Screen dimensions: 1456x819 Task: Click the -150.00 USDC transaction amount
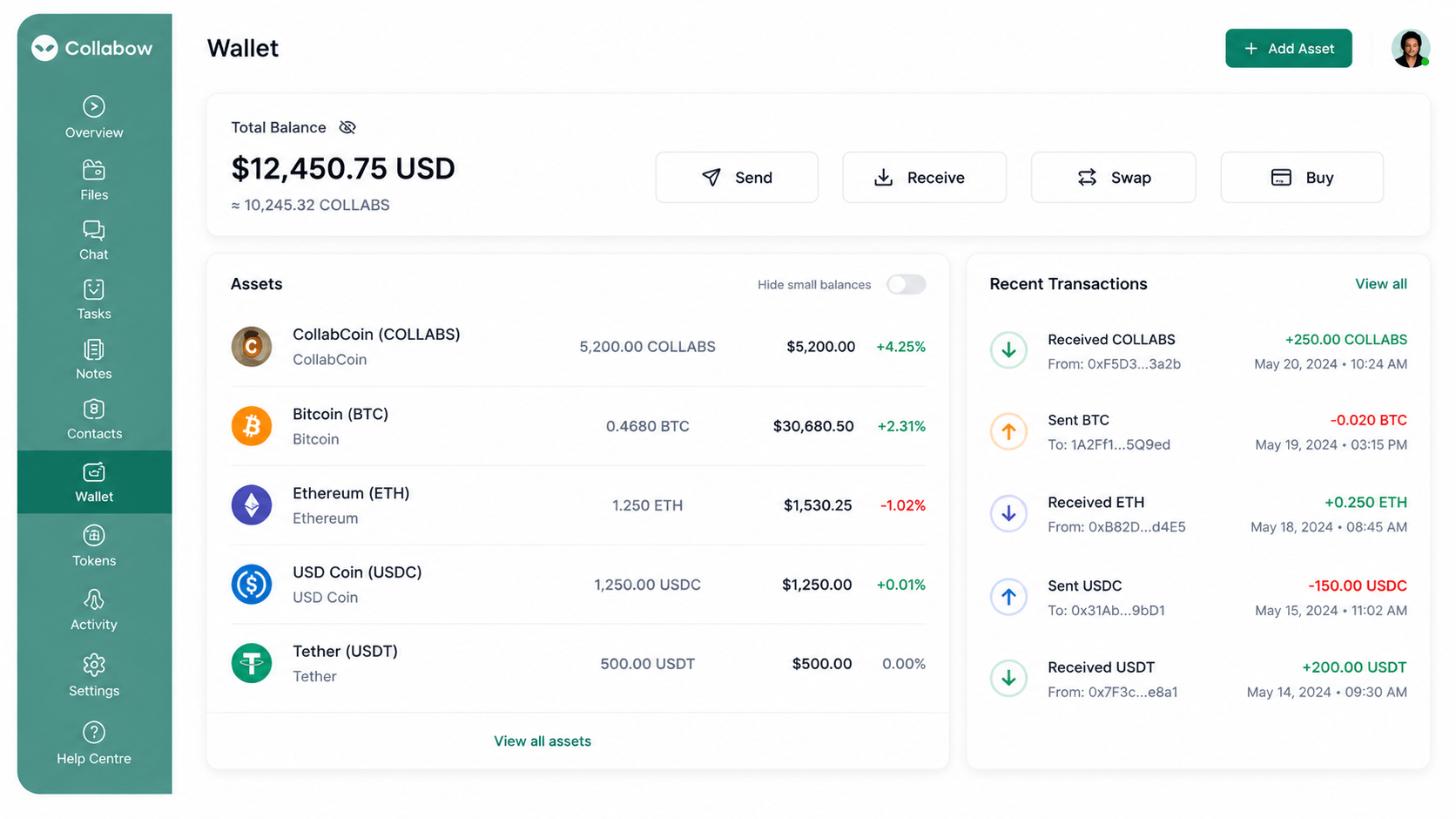(x=1357, y=585)
